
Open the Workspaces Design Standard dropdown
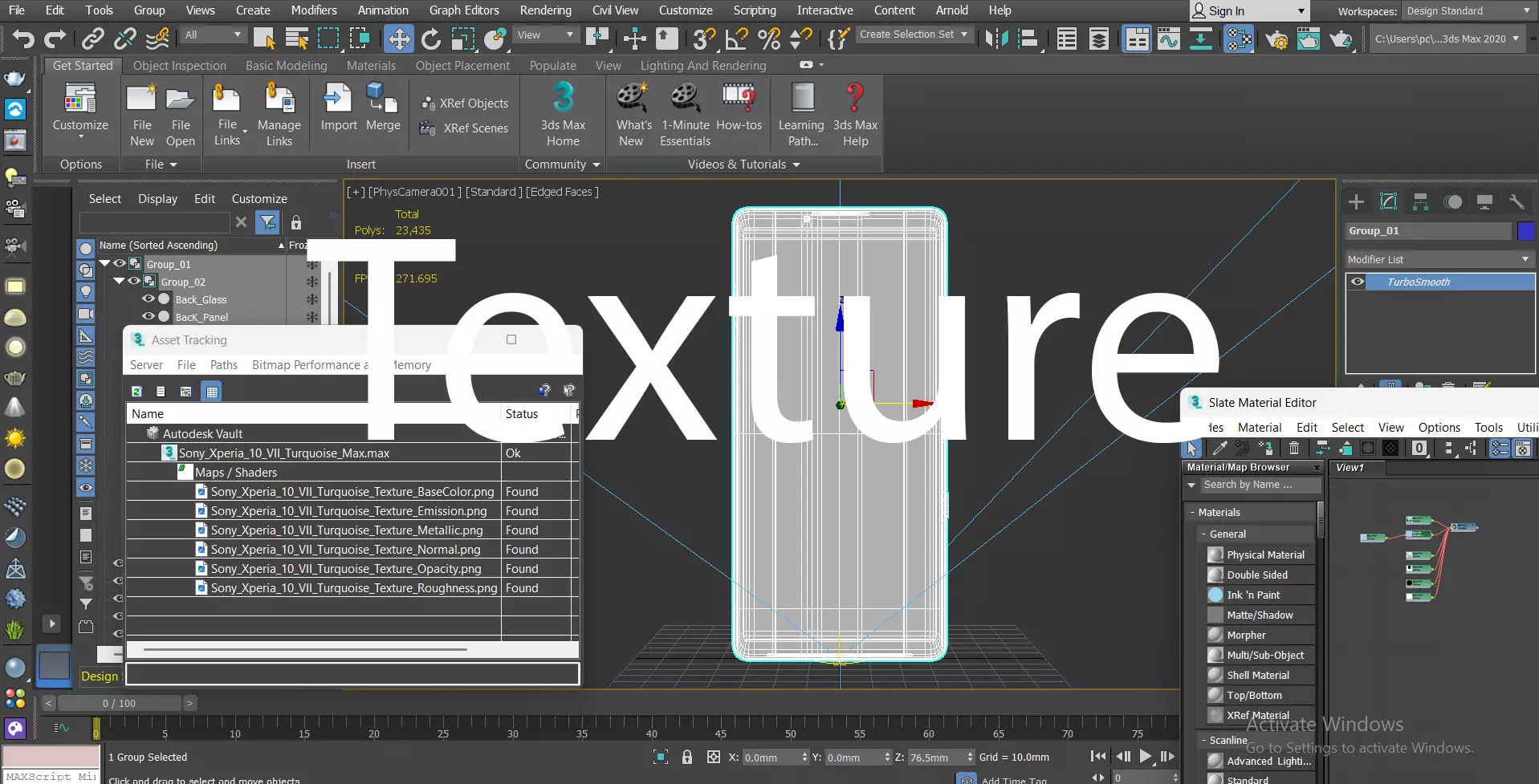(x=1468, y=11)
